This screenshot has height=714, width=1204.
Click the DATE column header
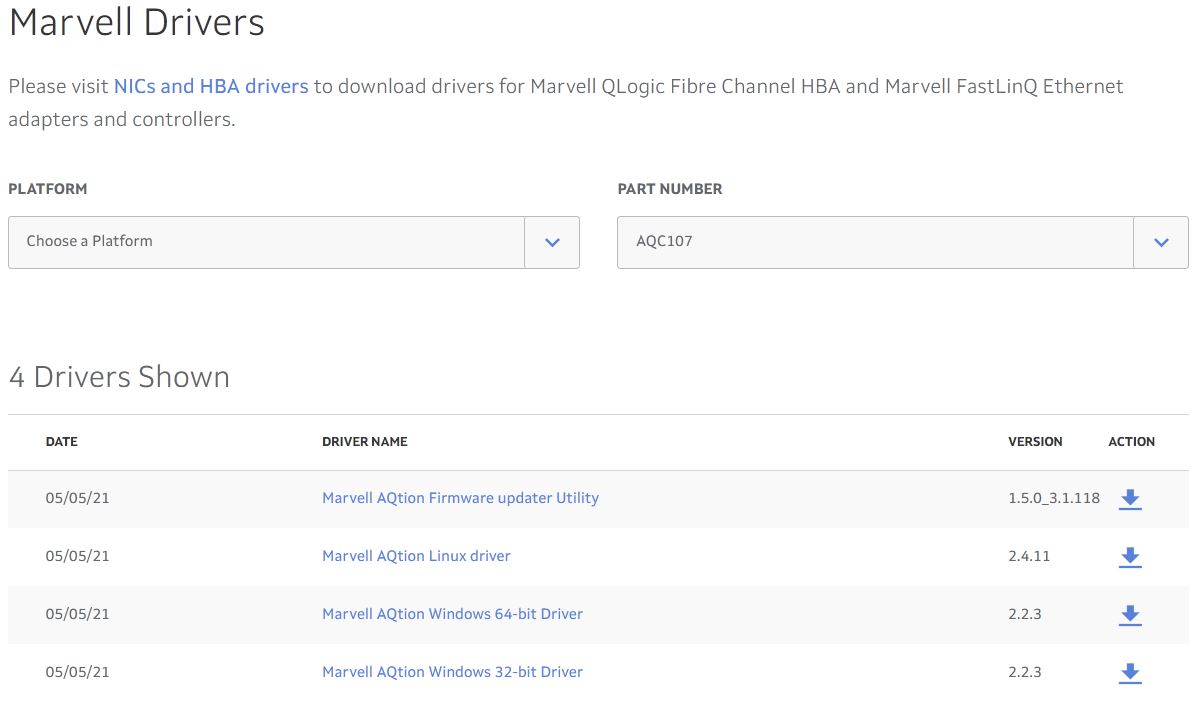tap(61, 441)
